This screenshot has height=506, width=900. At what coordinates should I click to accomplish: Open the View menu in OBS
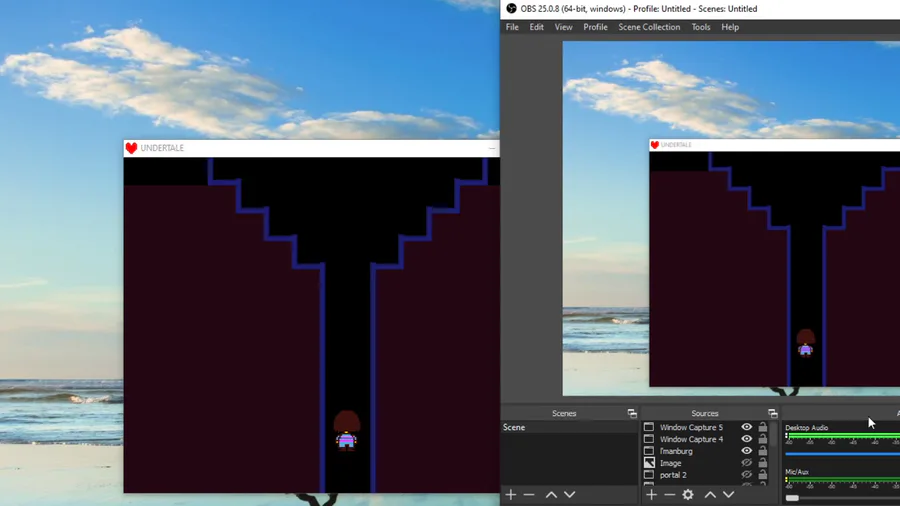564,27
